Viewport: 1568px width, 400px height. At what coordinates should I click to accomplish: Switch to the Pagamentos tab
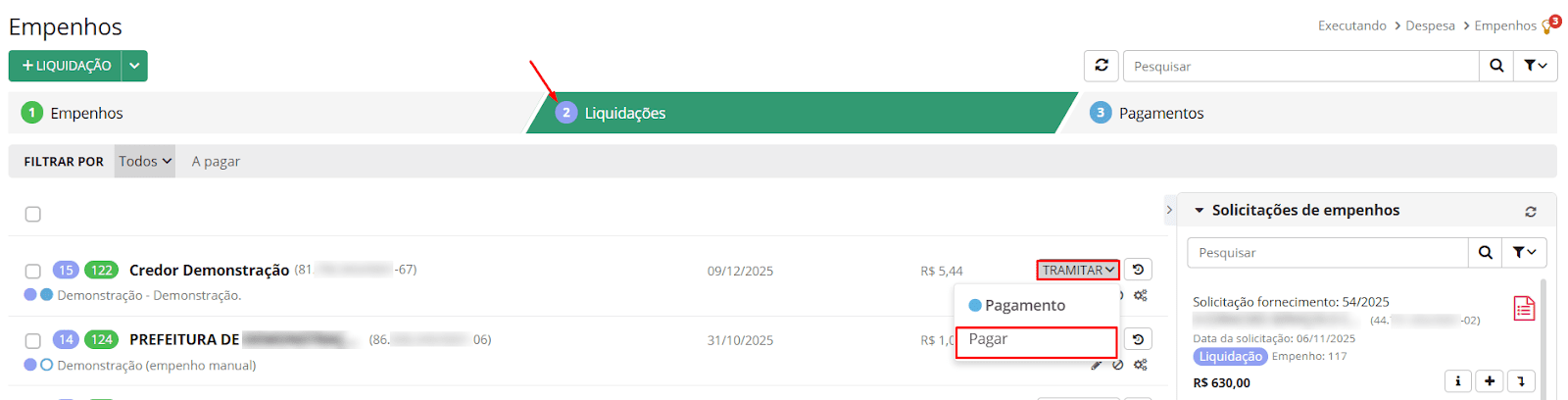coord(1161,114)
